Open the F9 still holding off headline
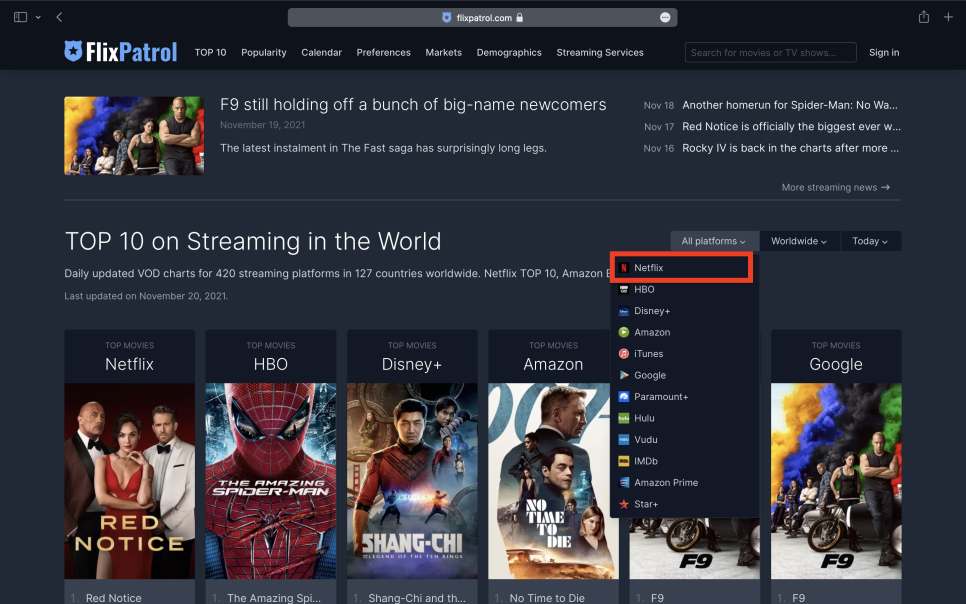 pos(413,105)
